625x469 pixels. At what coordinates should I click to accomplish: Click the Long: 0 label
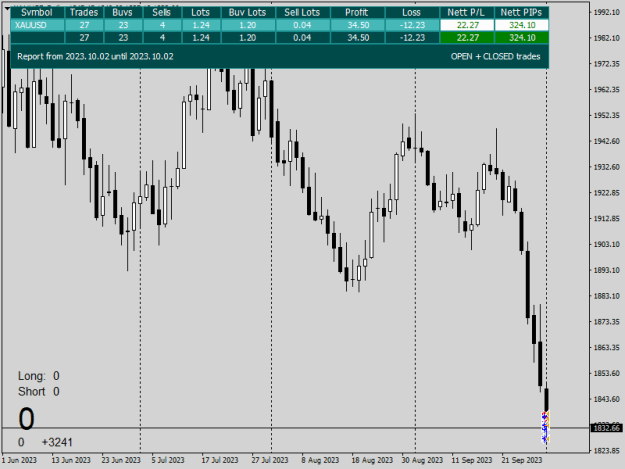pos(39,376)
